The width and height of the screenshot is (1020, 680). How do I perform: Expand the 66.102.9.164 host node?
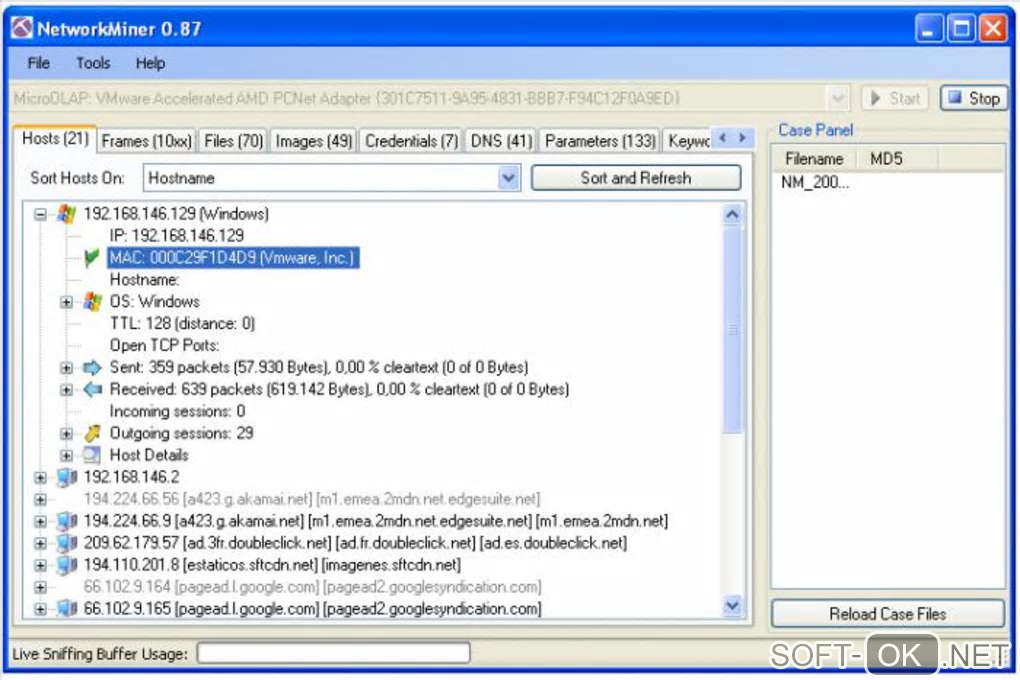(40, 588)
